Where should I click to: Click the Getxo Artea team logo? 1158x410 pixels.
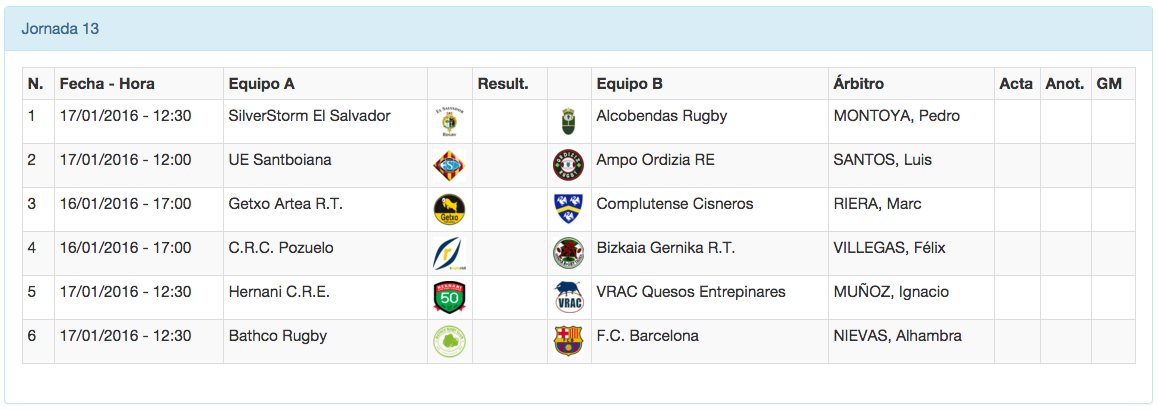449,209
